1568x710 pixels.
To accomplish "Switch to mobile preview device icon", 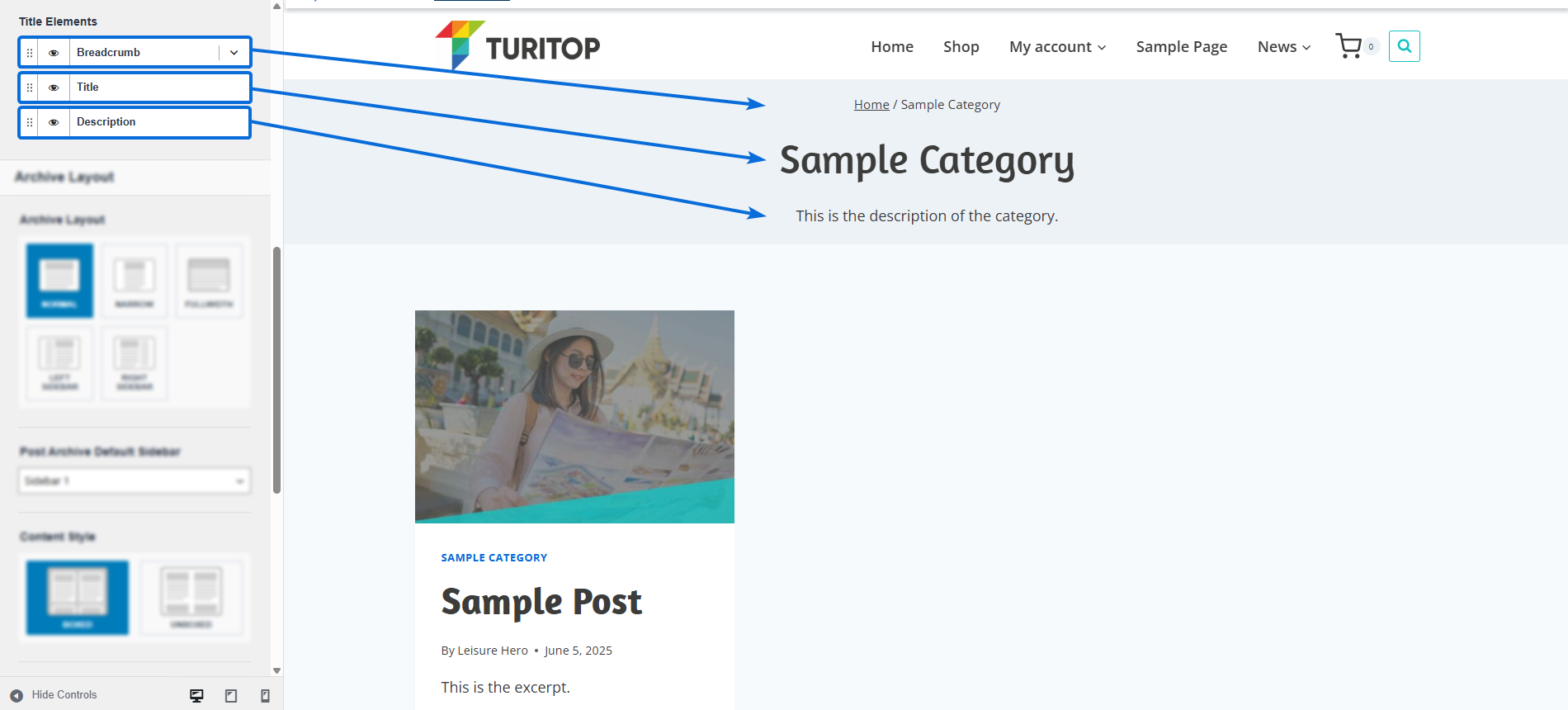I will [265, 695].
